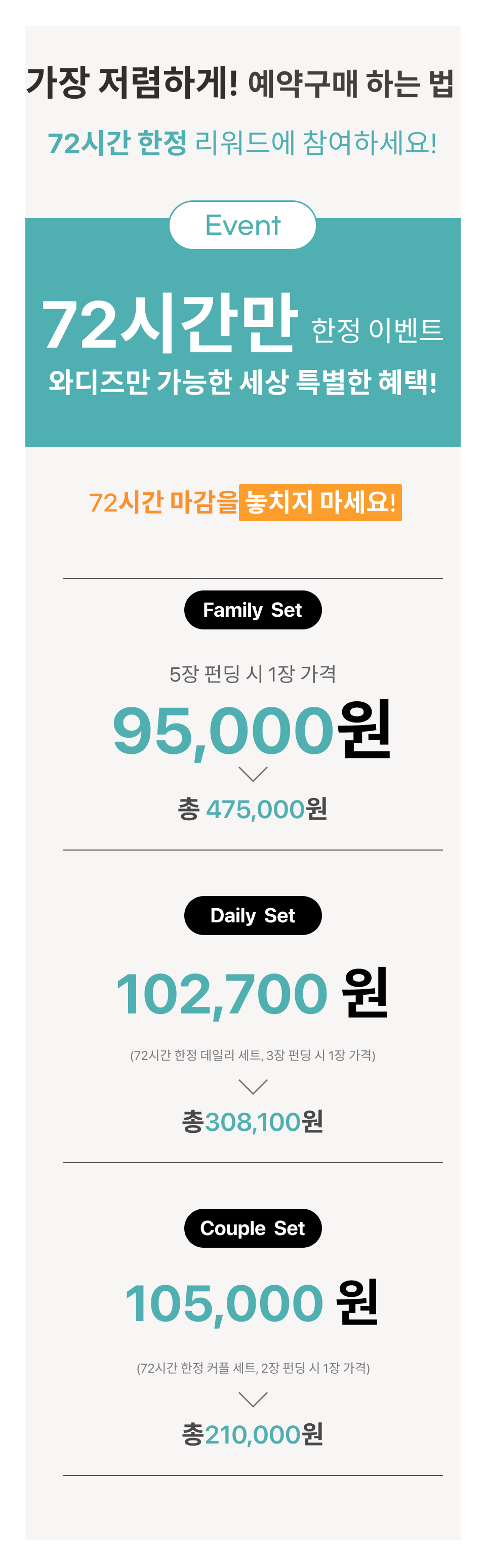Select the Daily Set label
The image size is (486, 1568).
[253, 915]
